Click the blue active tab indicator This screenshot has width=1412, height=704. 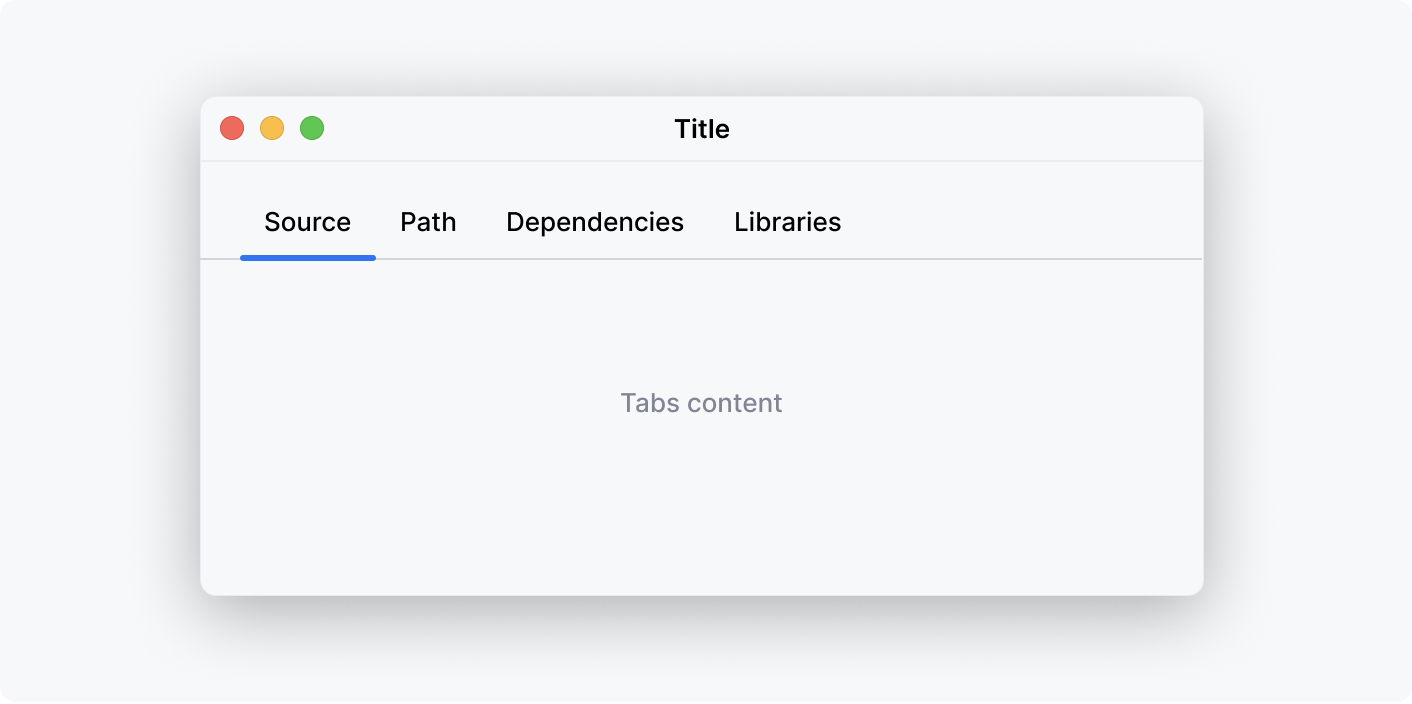(x=307, y=258)
